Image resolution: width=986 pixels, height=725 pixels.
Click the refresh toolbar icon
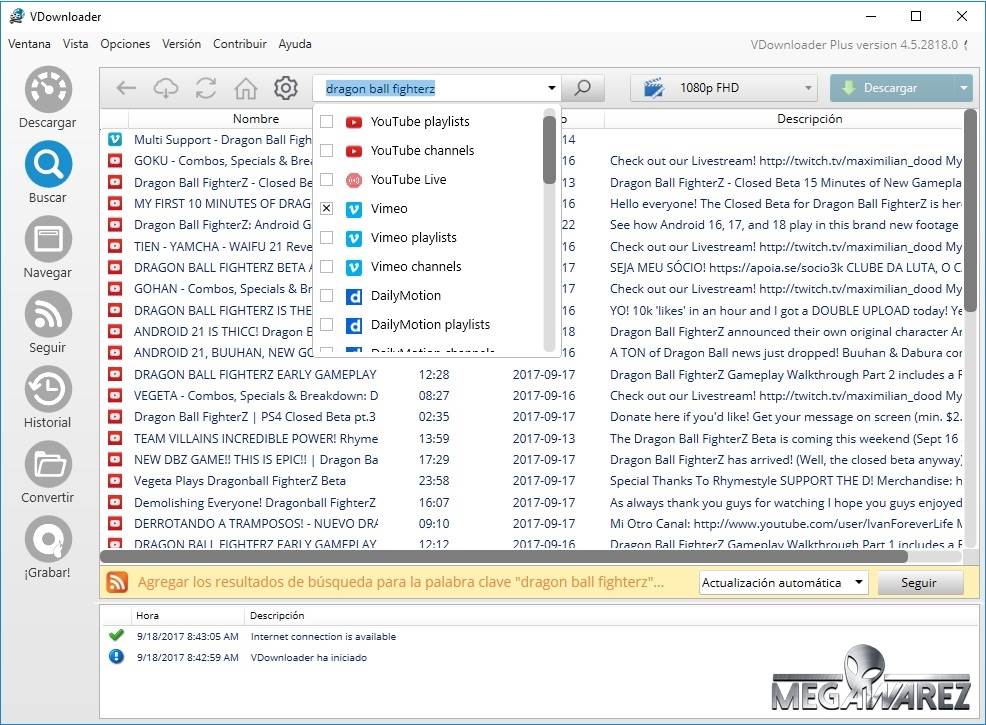pyautogui.click(x=206, y=88)
